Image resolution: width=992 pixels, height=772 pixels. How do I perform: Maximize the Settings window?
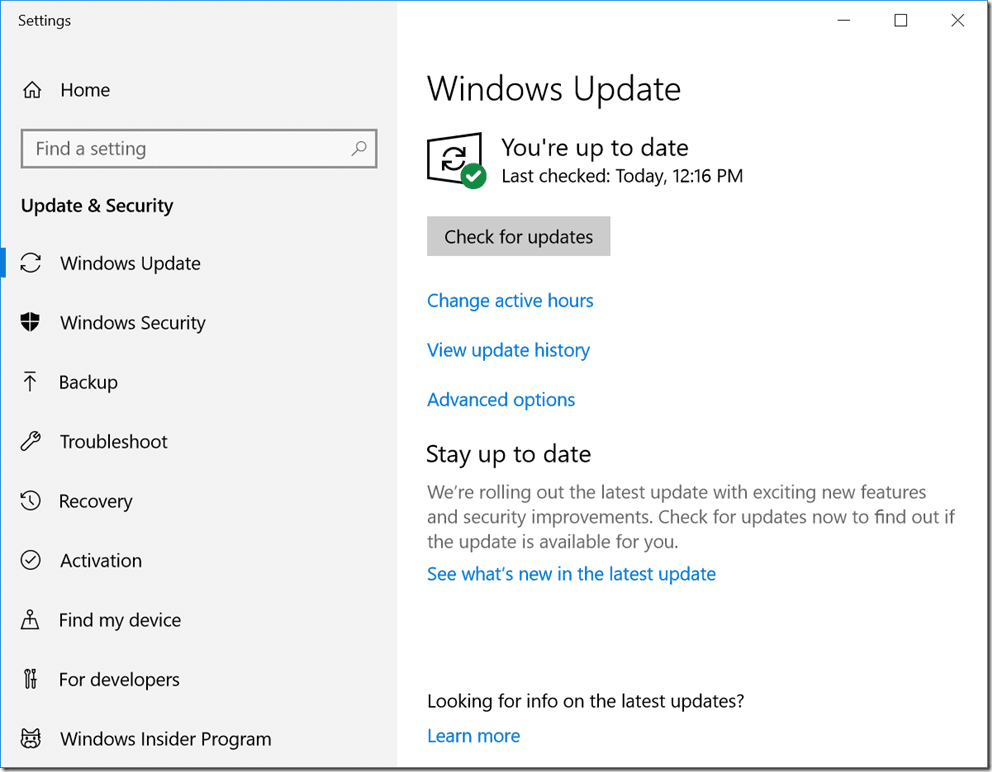click(901, 20)
